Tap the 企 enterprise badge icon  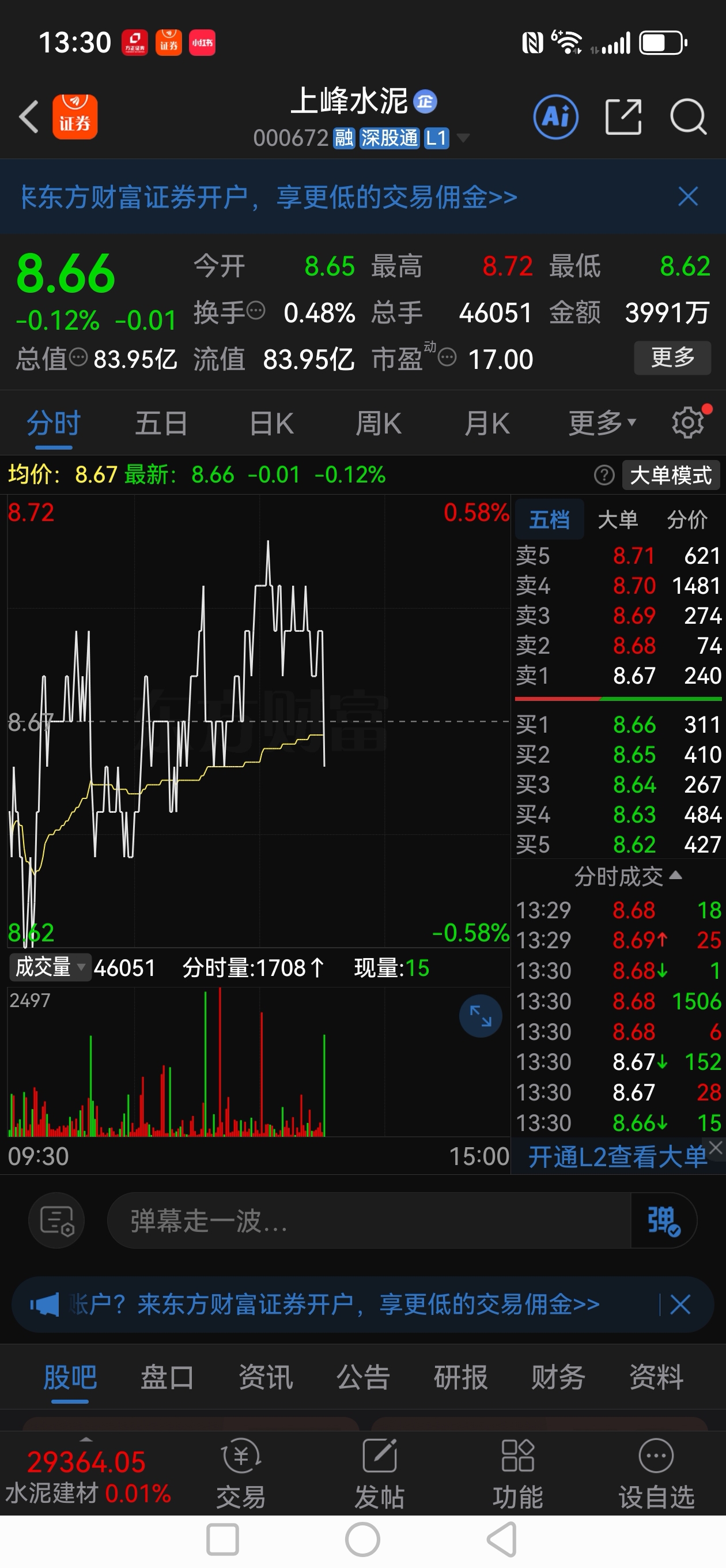(425, 101)
